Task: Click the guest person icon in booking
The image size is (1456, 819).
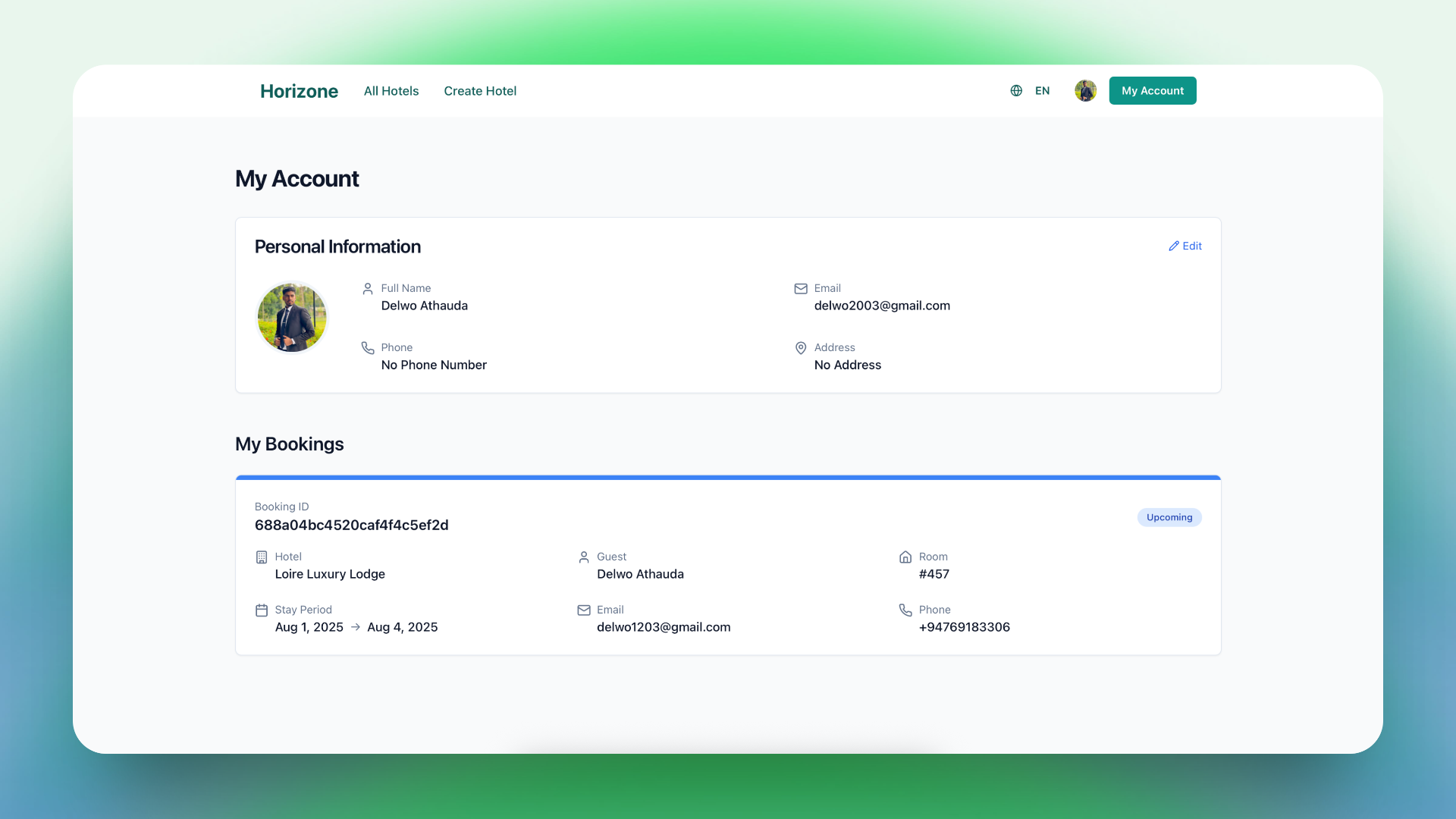Action: (584, 557)
